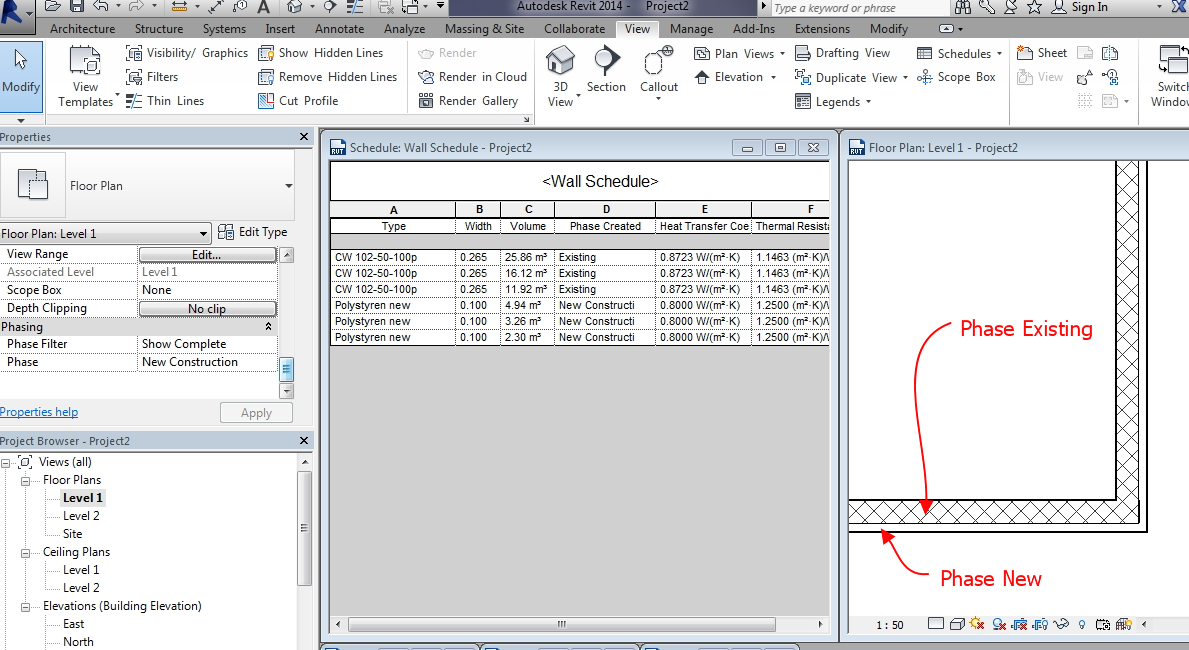Click the search binoculars icon
The width and height of the screenshot is (1189, 650).
[962, 7]
